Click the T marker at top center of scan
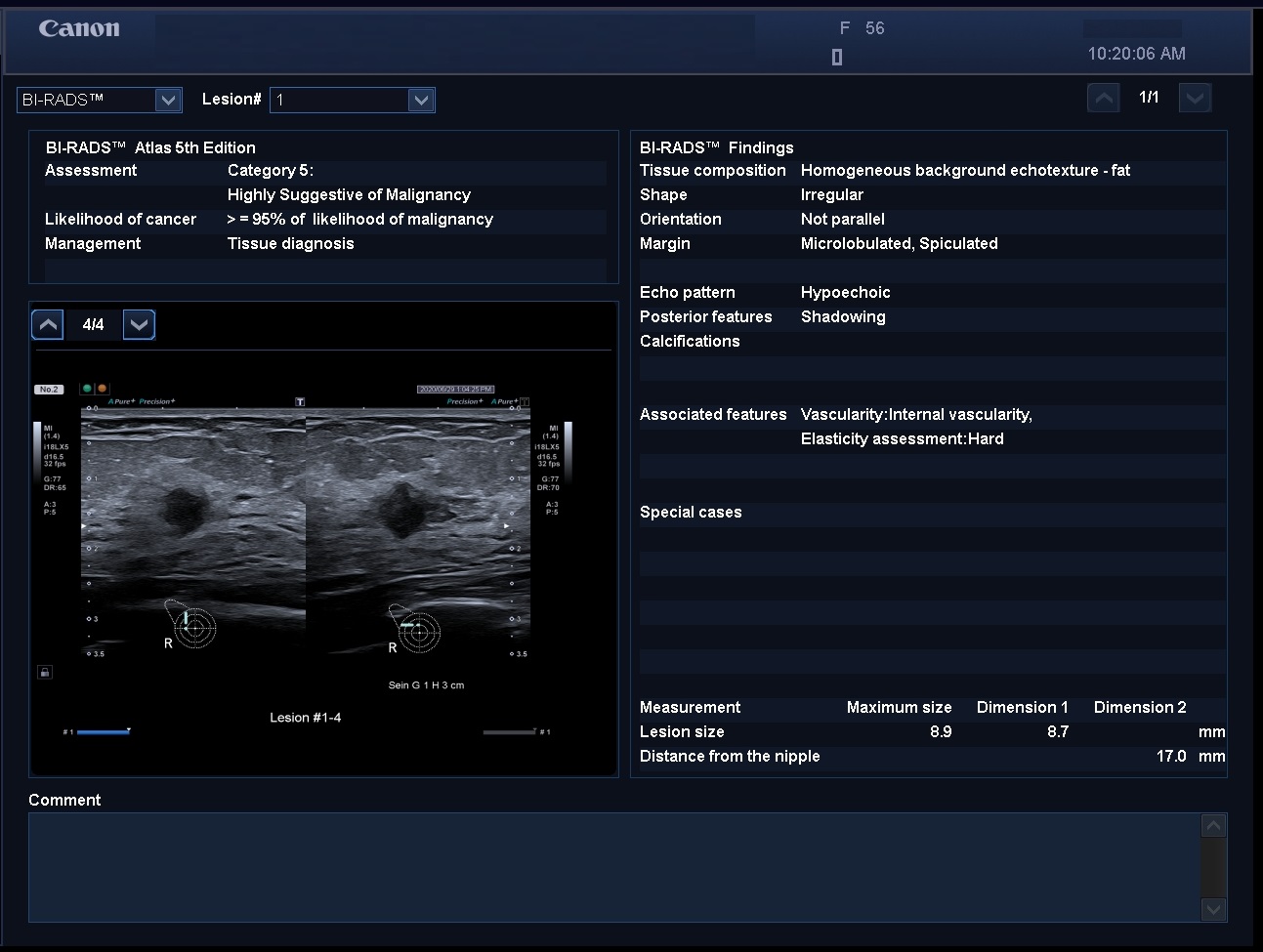Image resolution: width=1263 pixels, height=952 pixels. tap(300, 401)
